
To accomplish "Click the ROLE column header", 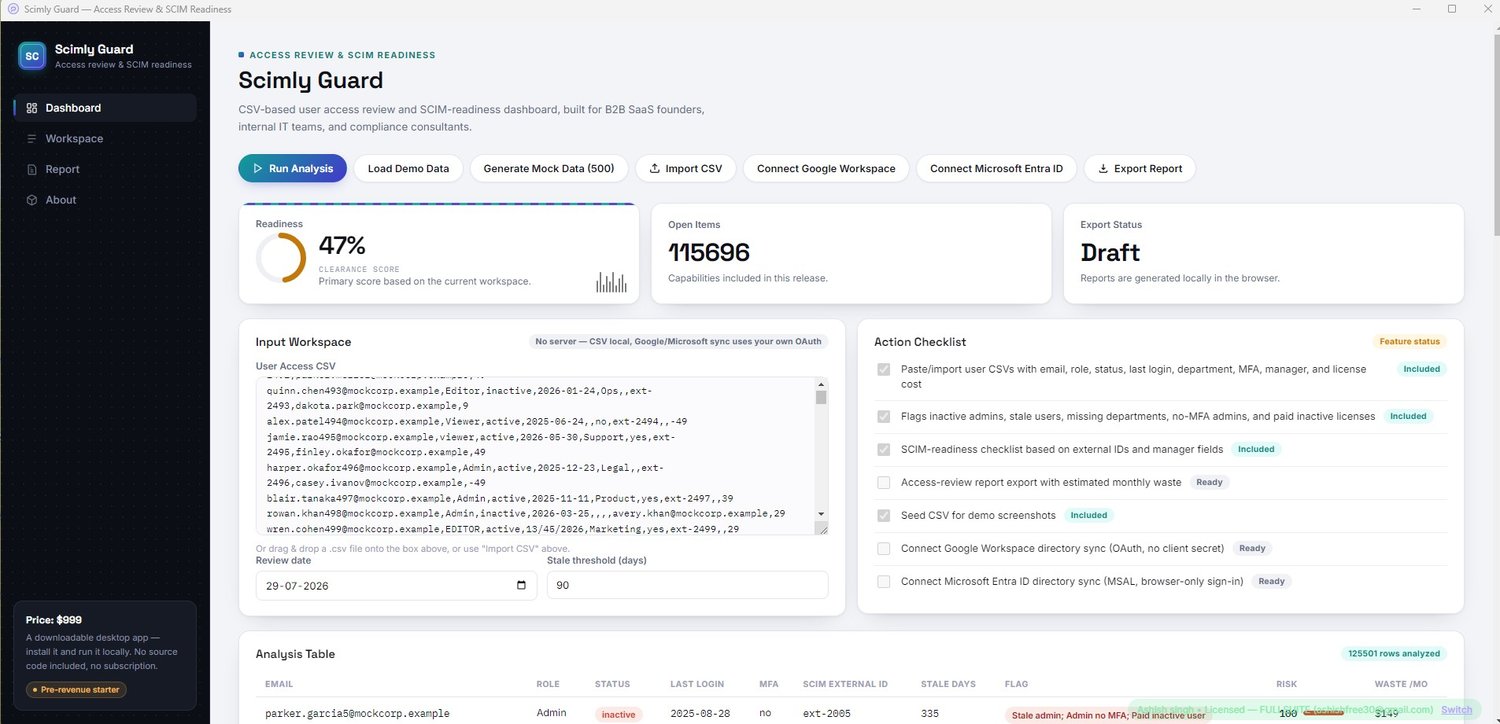I will 548,684.
